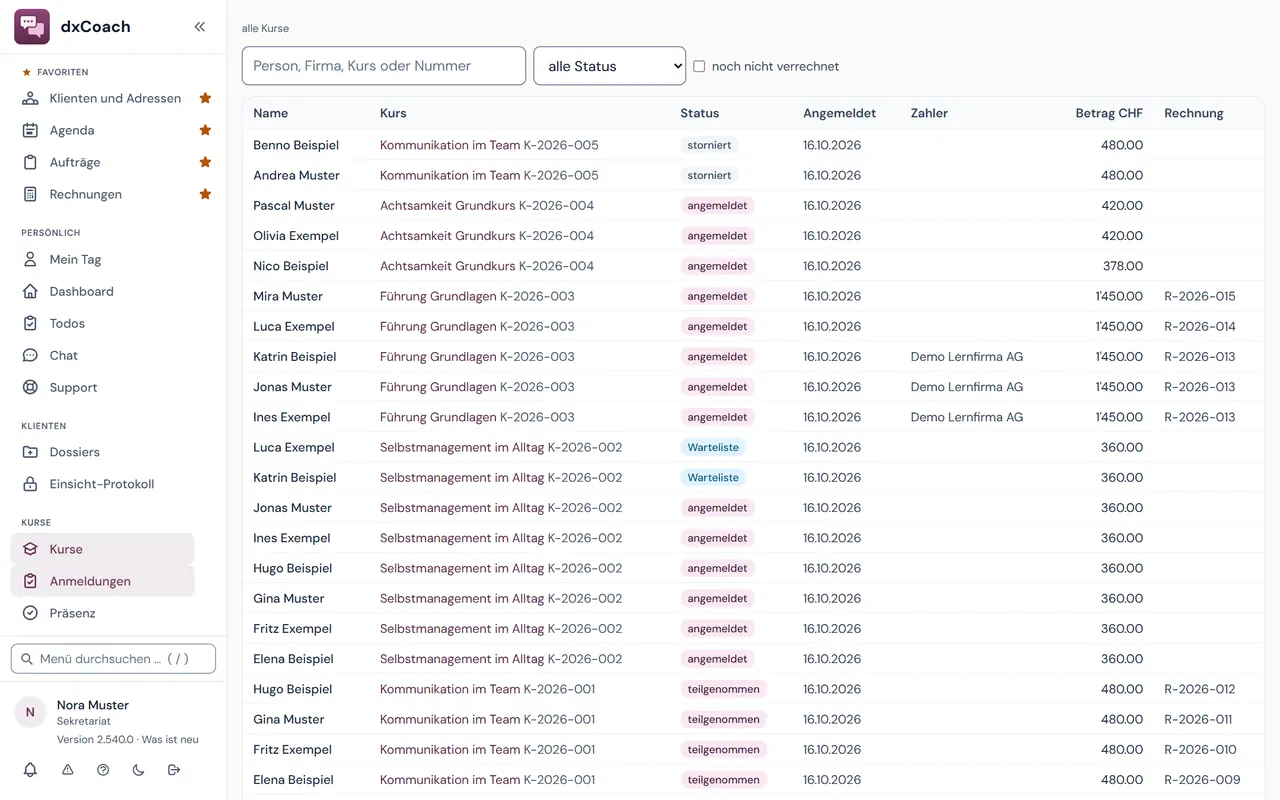Click the dxCoach logo icon

pyautogui.click(x=32, y=27)
